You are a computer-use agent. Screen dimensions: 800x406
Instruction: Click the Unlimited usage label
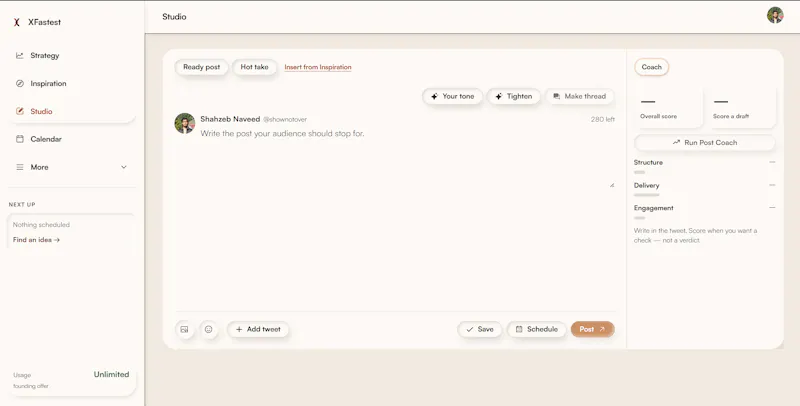point(111,374)
